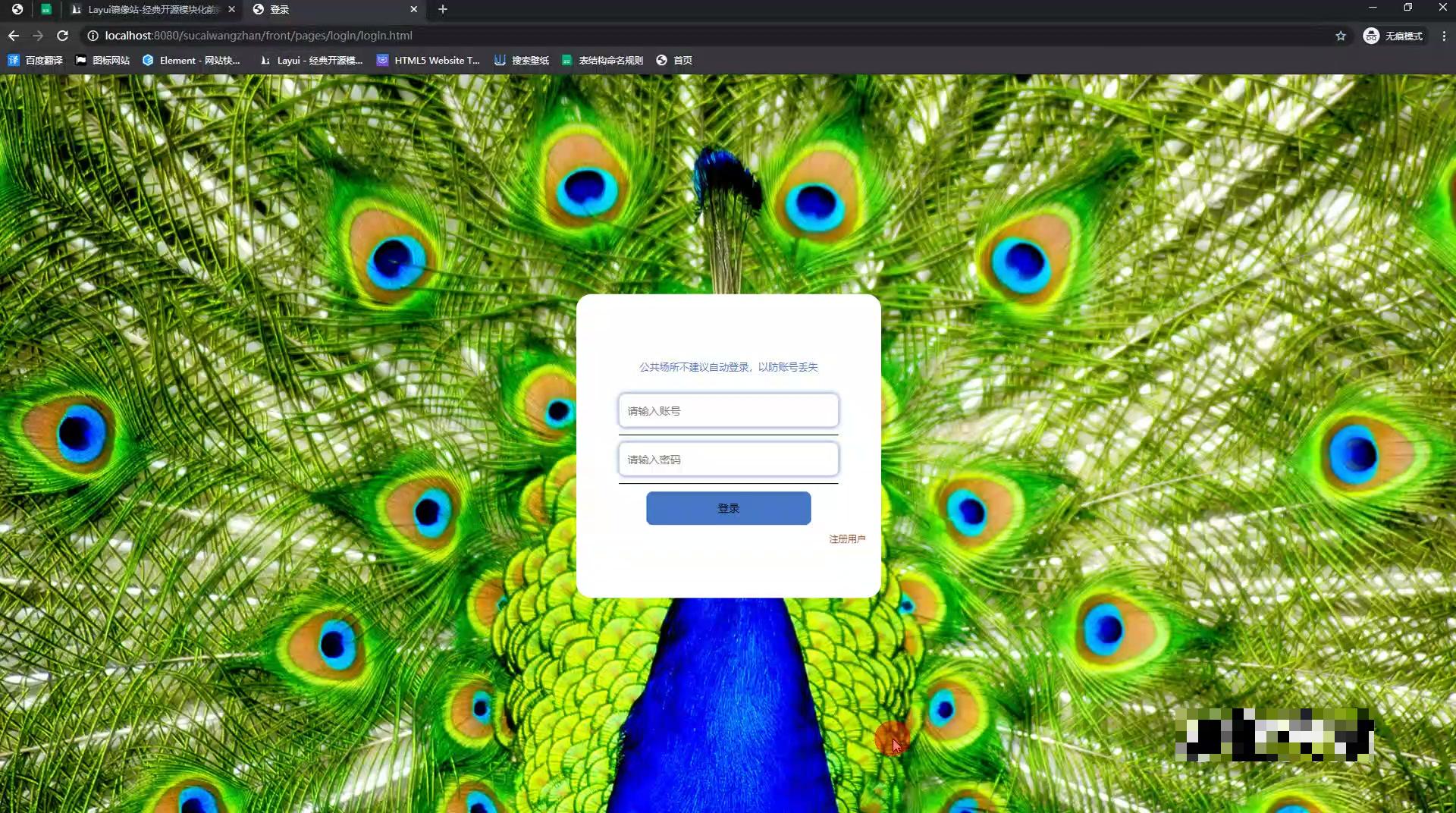
Task: Click the browser forward arrow
Action: (x=38, y=36)
